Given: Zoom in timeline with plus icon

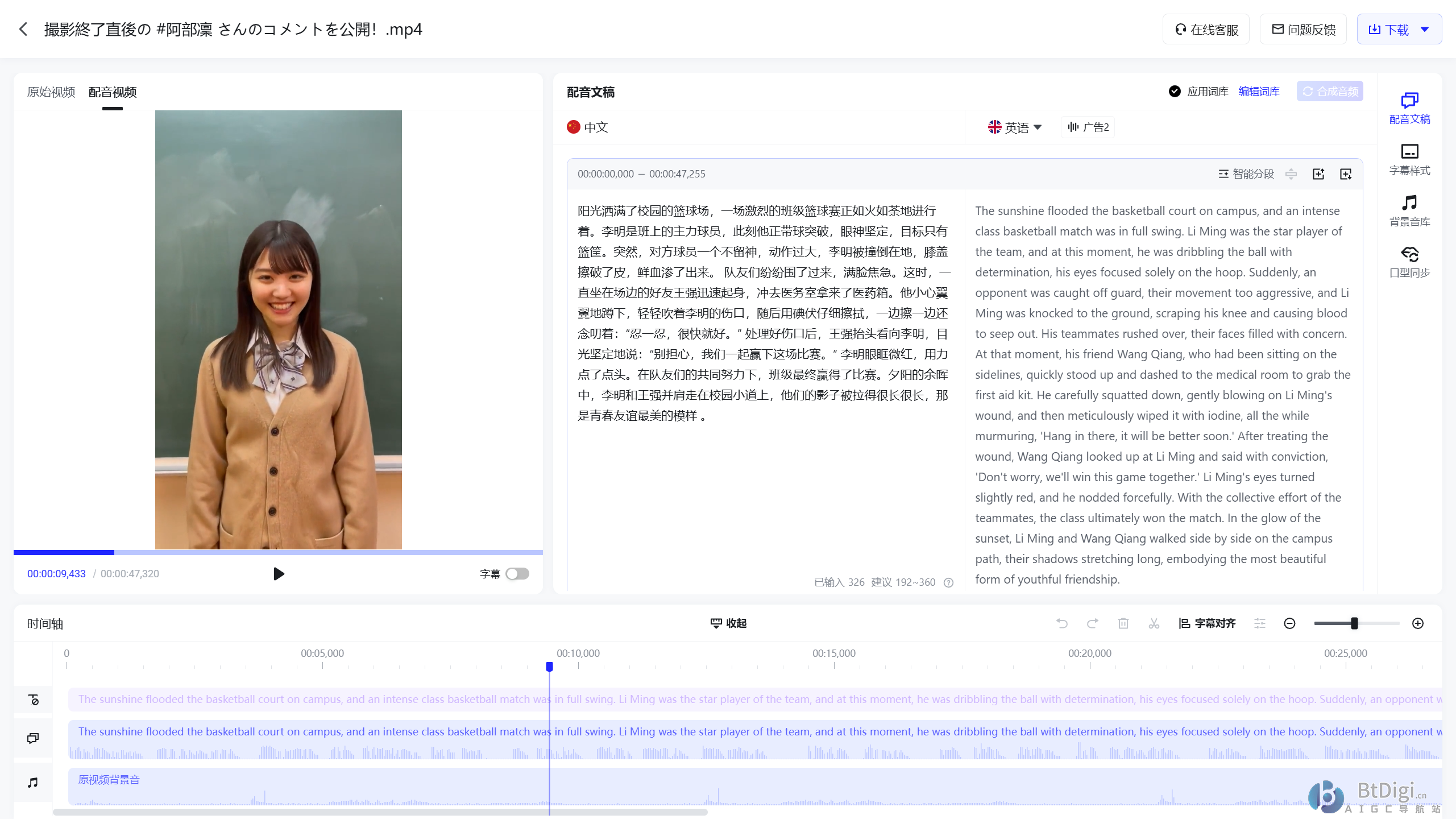Looking at the screenshot, I should pyautogui.click(x=1418, y=623).
